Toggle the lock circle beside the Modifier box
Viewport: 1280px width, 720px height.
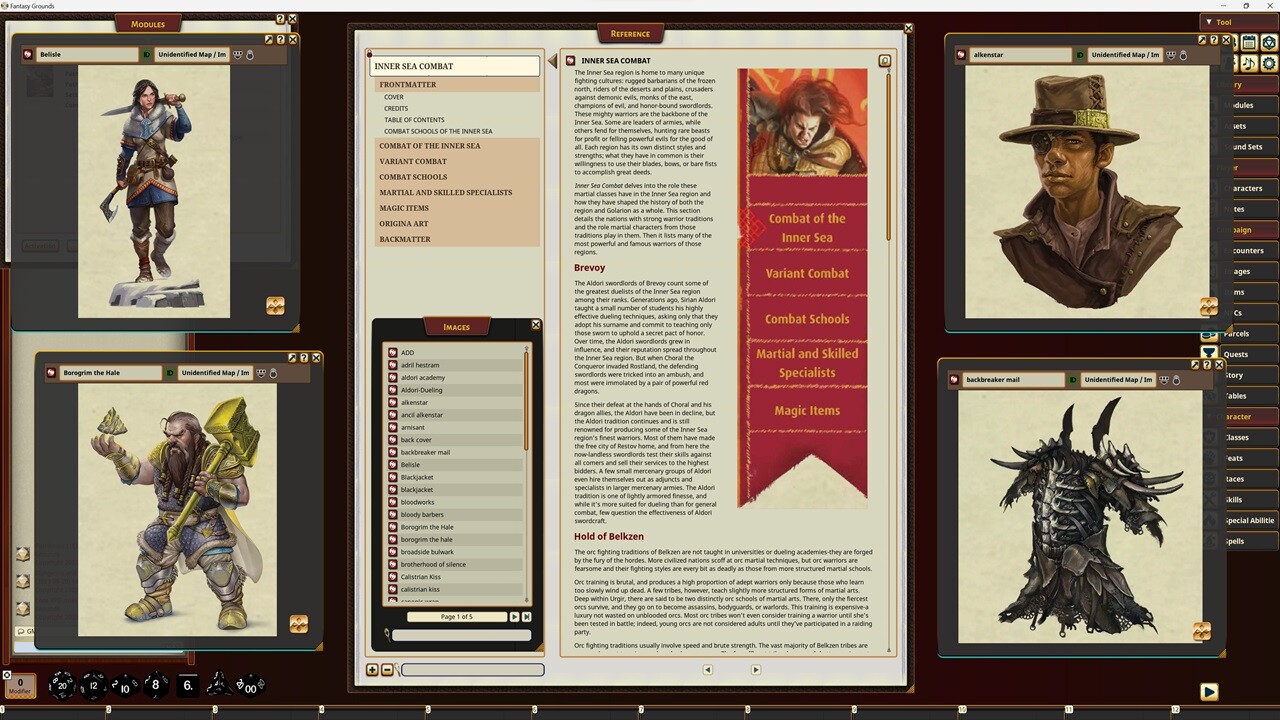tap(7, 674)
